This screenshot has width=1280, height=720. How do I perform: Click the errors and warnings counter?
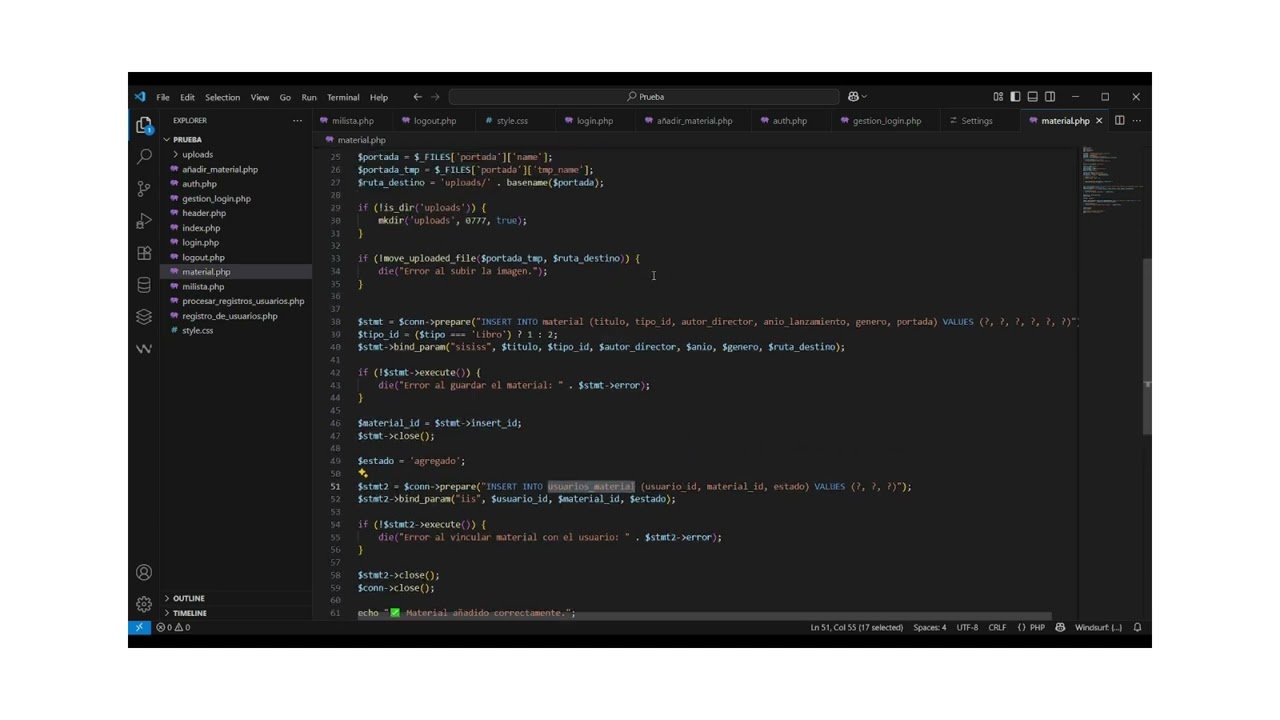coord(173,627)
